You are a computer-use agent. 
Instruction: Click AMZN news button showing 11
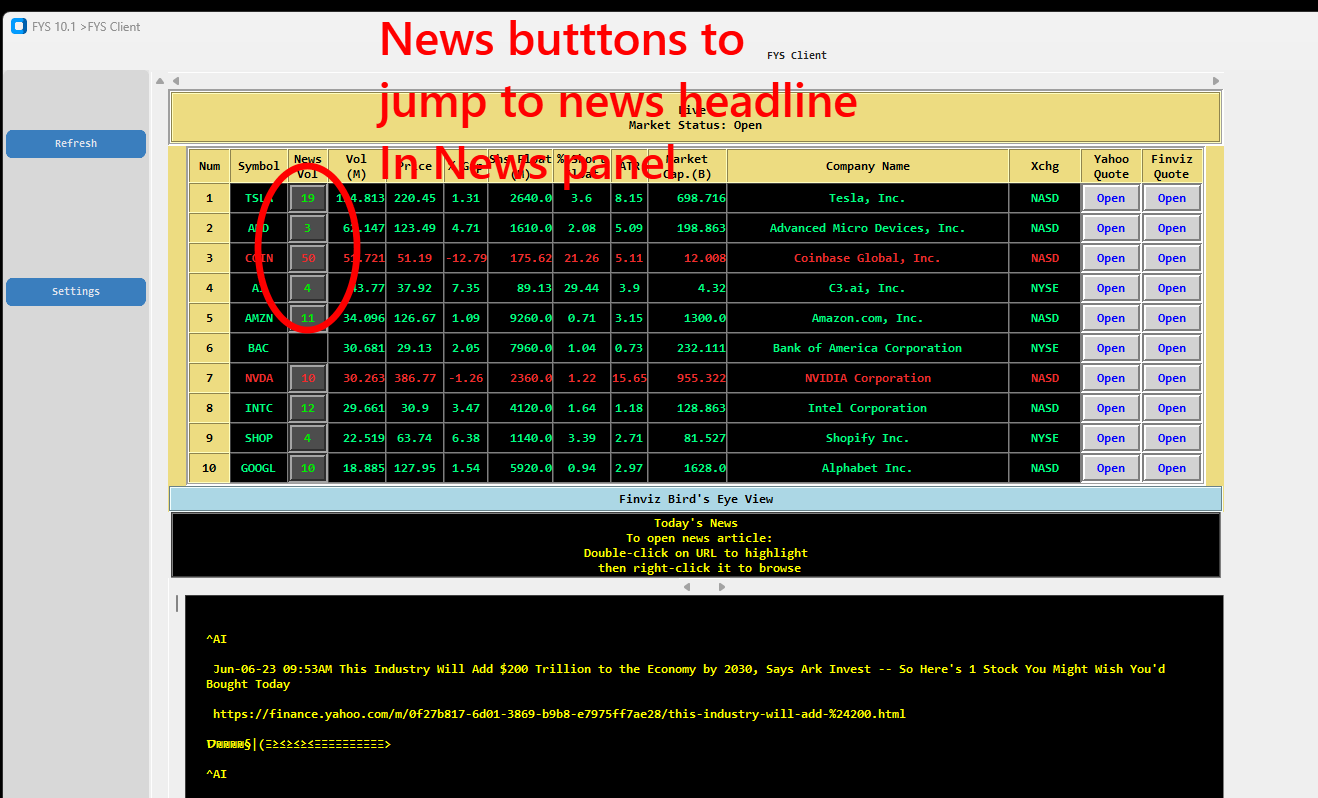click(x=308, y=318)
